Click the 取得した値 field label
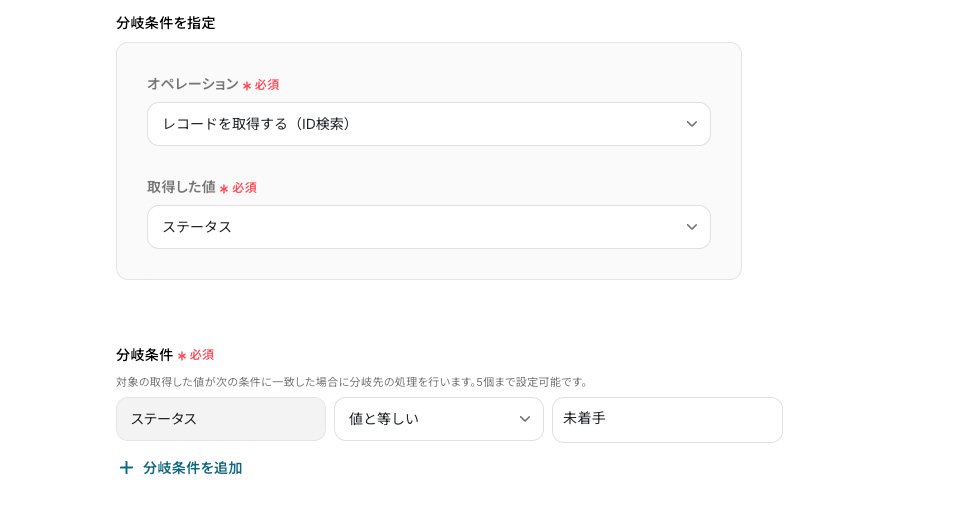This screenshot has height=516, width=970. coord(181,187)
